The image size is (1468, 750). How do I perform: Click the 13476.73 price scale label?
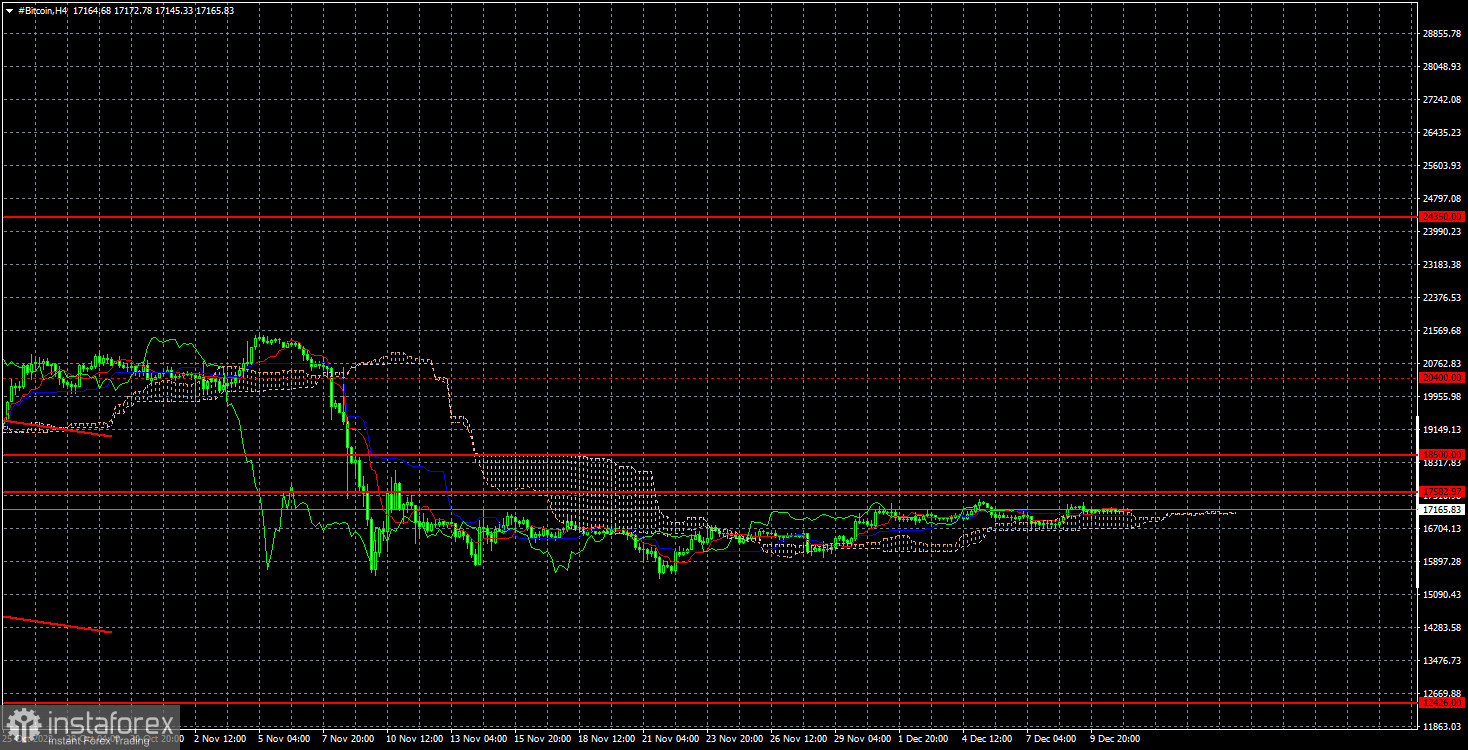[x=1442, y=660]
